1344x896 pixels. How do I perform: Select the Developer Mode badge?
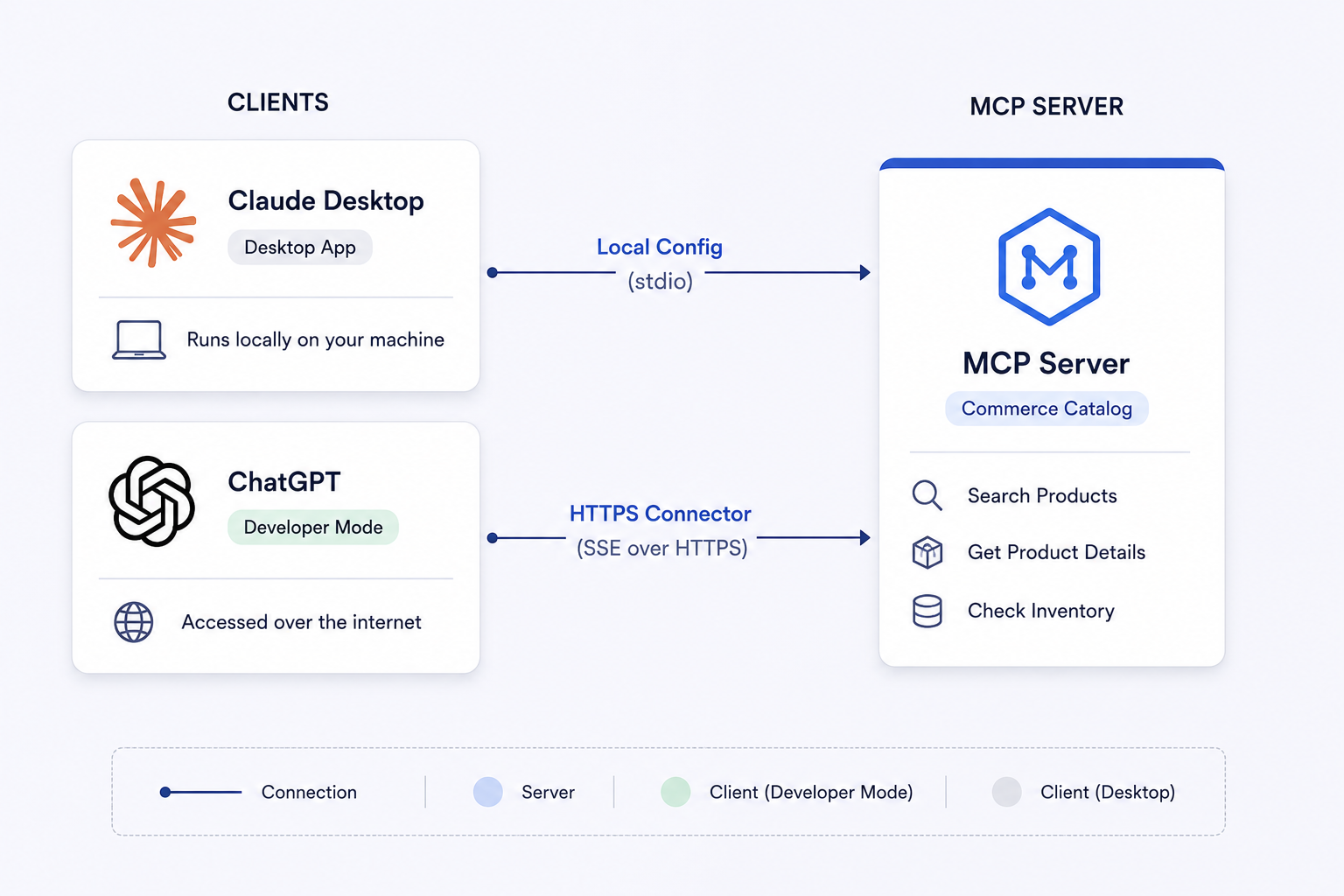point(313,528)
